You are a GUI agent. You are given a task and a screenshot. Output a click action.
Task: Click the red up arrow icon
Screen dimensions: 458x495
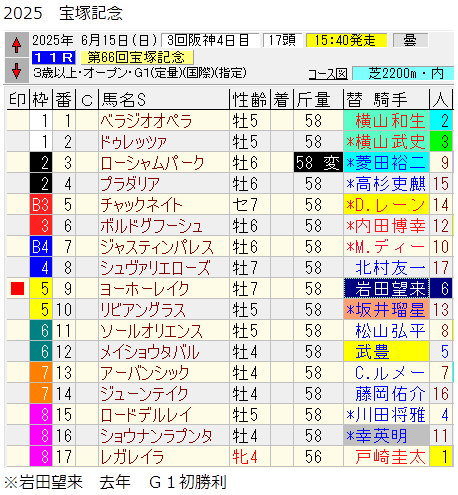click(x=16, y=45)
